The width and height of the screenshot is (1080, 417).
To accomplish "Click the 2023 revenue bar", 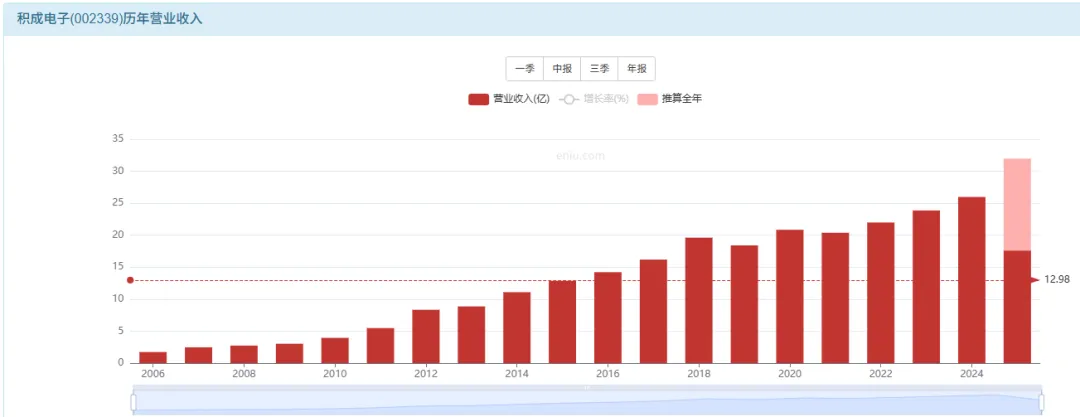I will [x=926, y=287].
